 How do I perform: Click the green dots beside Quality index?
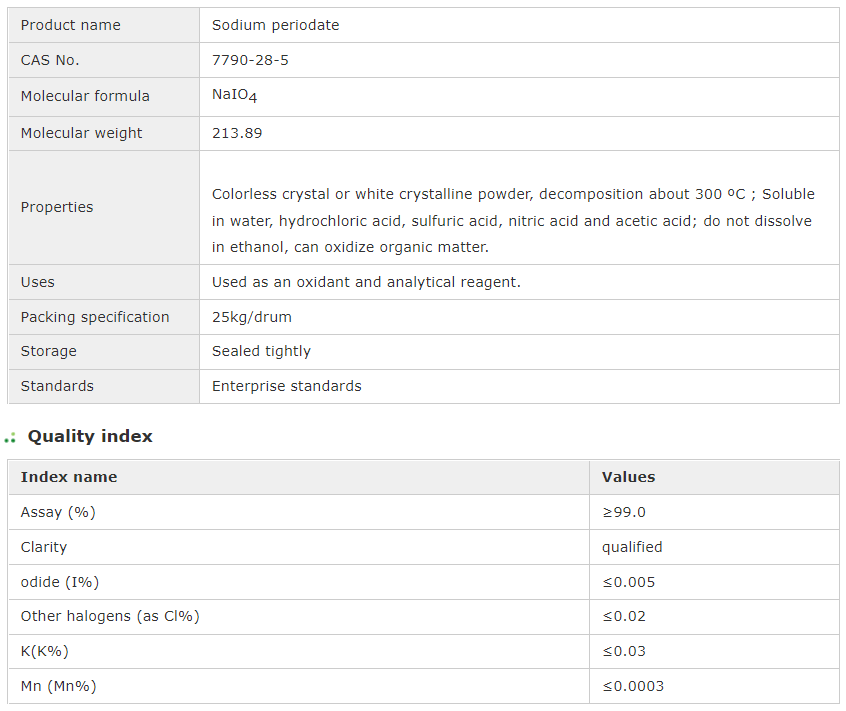(10, 438)
